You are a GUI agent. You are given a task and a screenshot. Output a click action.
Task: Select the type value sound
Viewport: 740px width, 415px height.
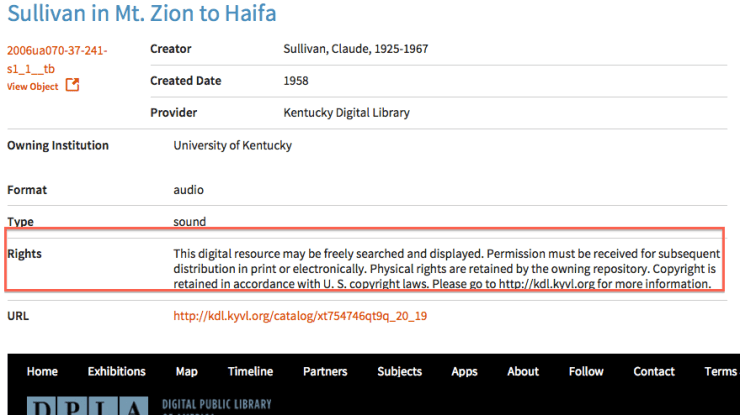pos(189,221)
